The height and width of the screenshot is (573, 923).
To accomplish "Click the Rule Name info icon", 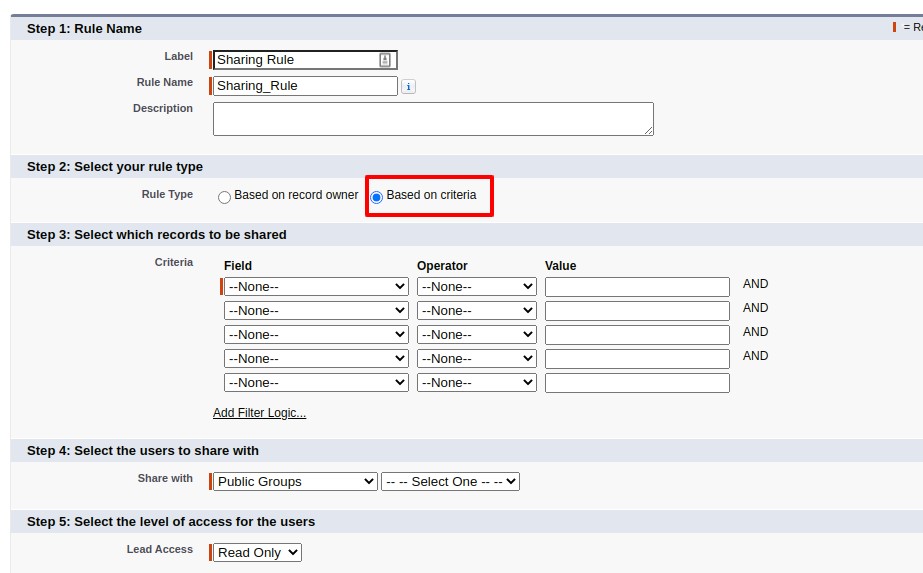I will click(x=408, y=87).
